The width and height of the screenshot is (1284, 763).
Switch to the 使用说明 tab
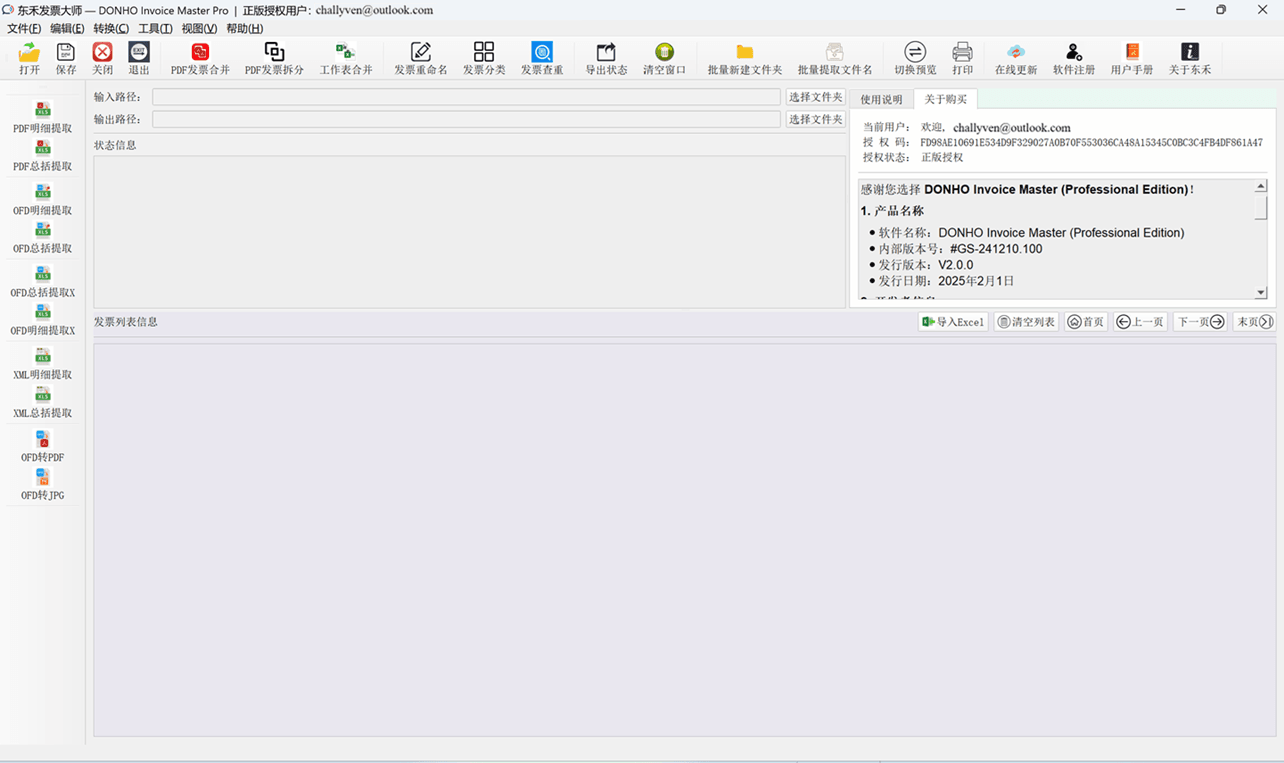(x=881, y=100)
